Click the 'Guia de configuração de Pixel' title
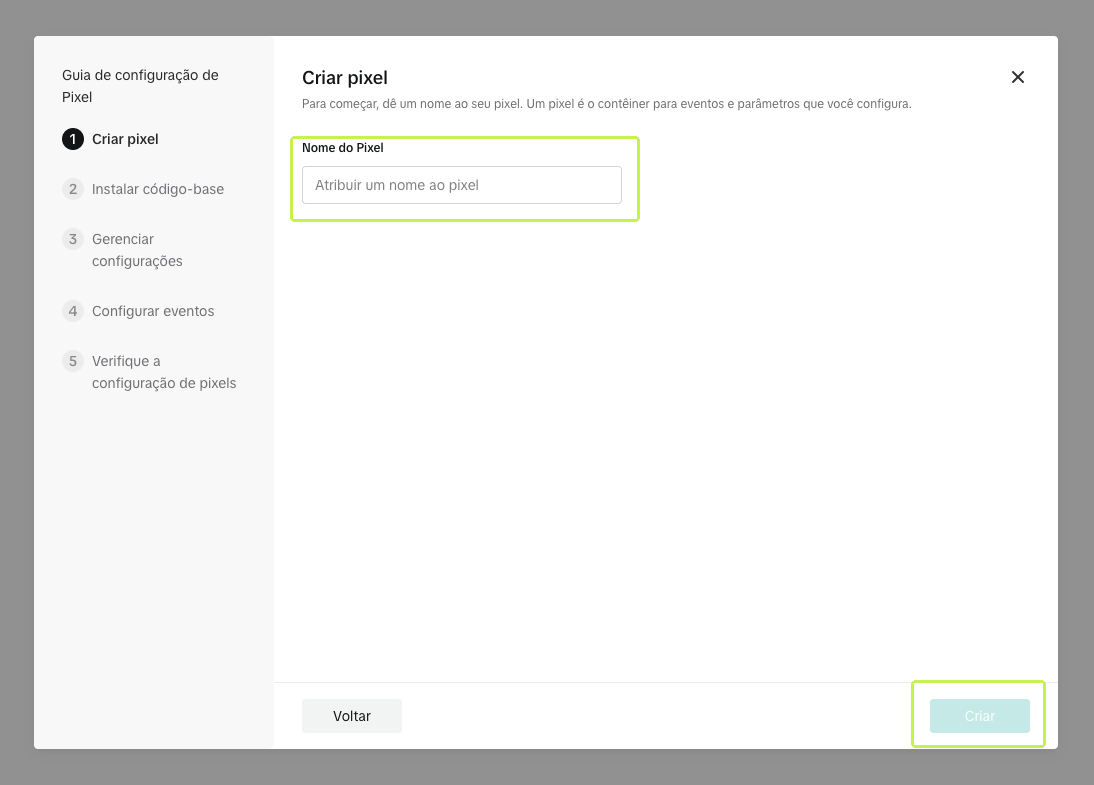 [x=140, y=86]
